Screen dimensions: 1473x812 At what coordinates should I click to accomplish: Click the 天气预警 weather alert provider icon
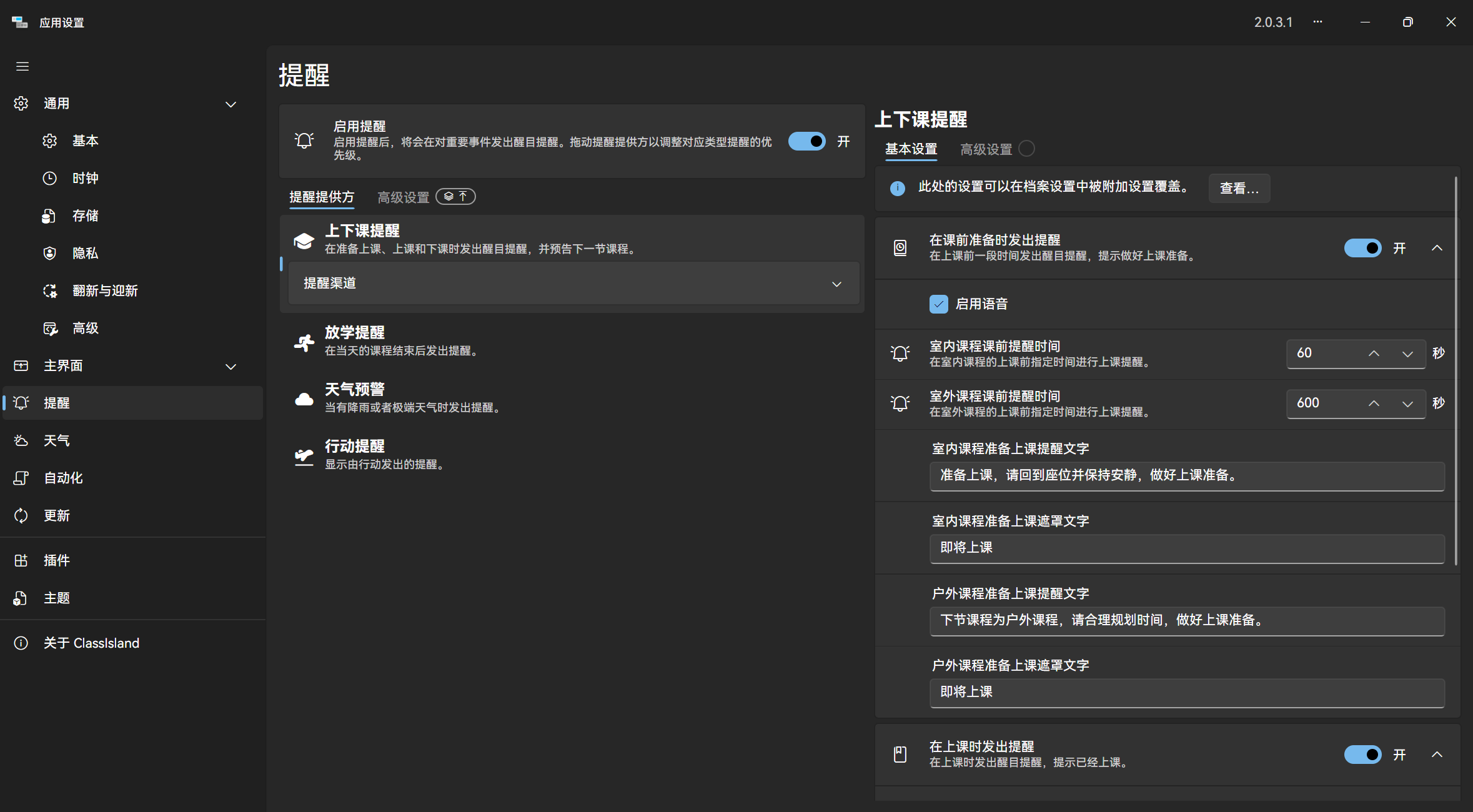click(304, 399)
